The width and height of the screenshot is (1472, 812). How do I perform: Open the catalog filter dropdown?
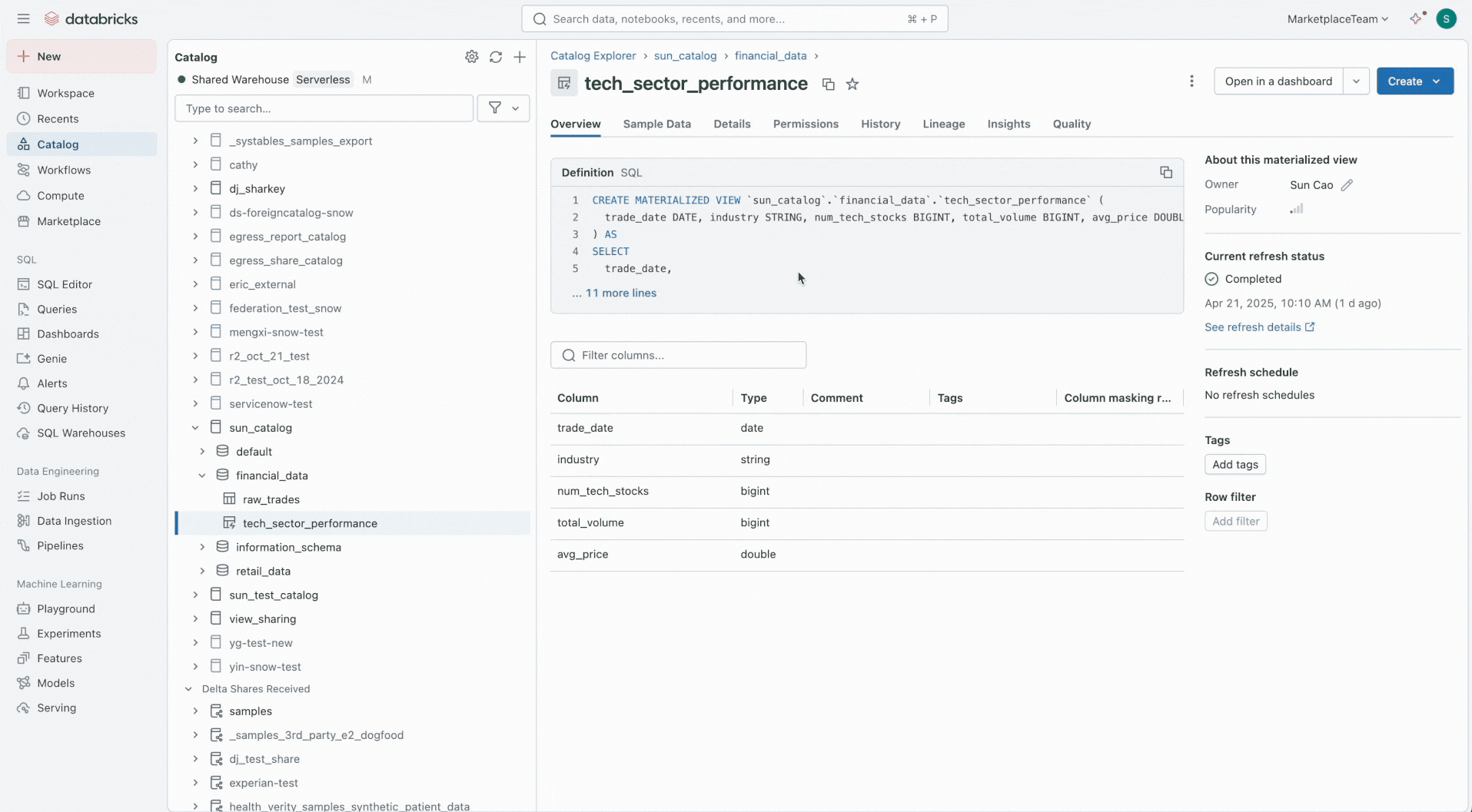(503, 108)
